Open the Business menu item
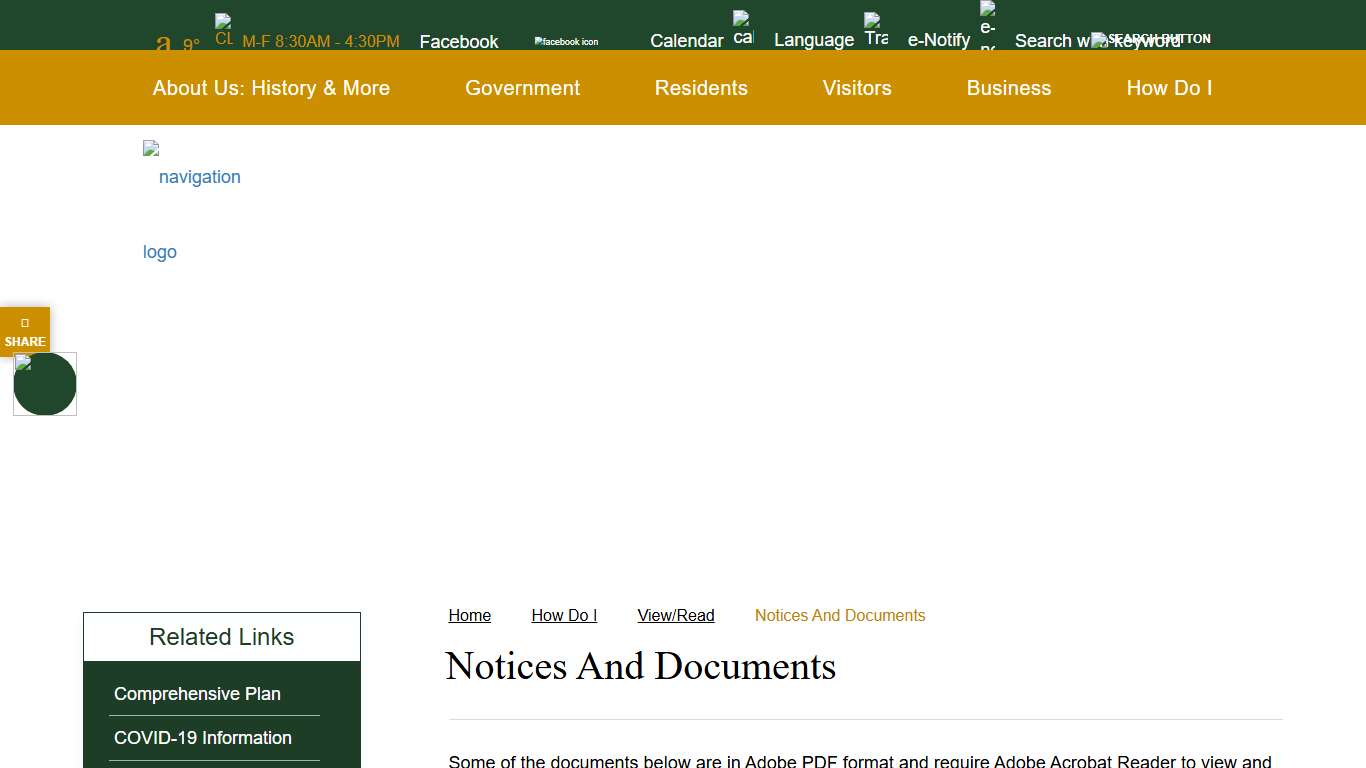 (x=1008, y=88)
